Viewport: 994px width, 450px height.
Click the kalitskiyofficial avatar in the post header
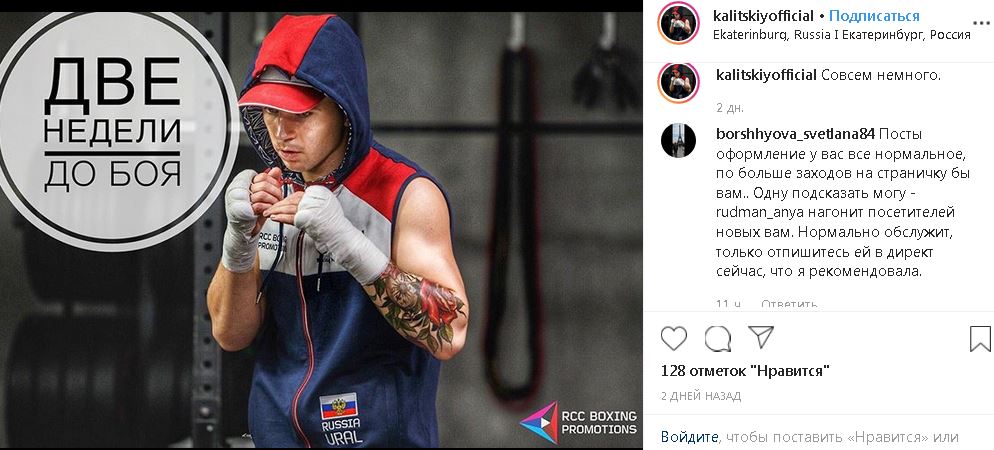click(678, 24)
